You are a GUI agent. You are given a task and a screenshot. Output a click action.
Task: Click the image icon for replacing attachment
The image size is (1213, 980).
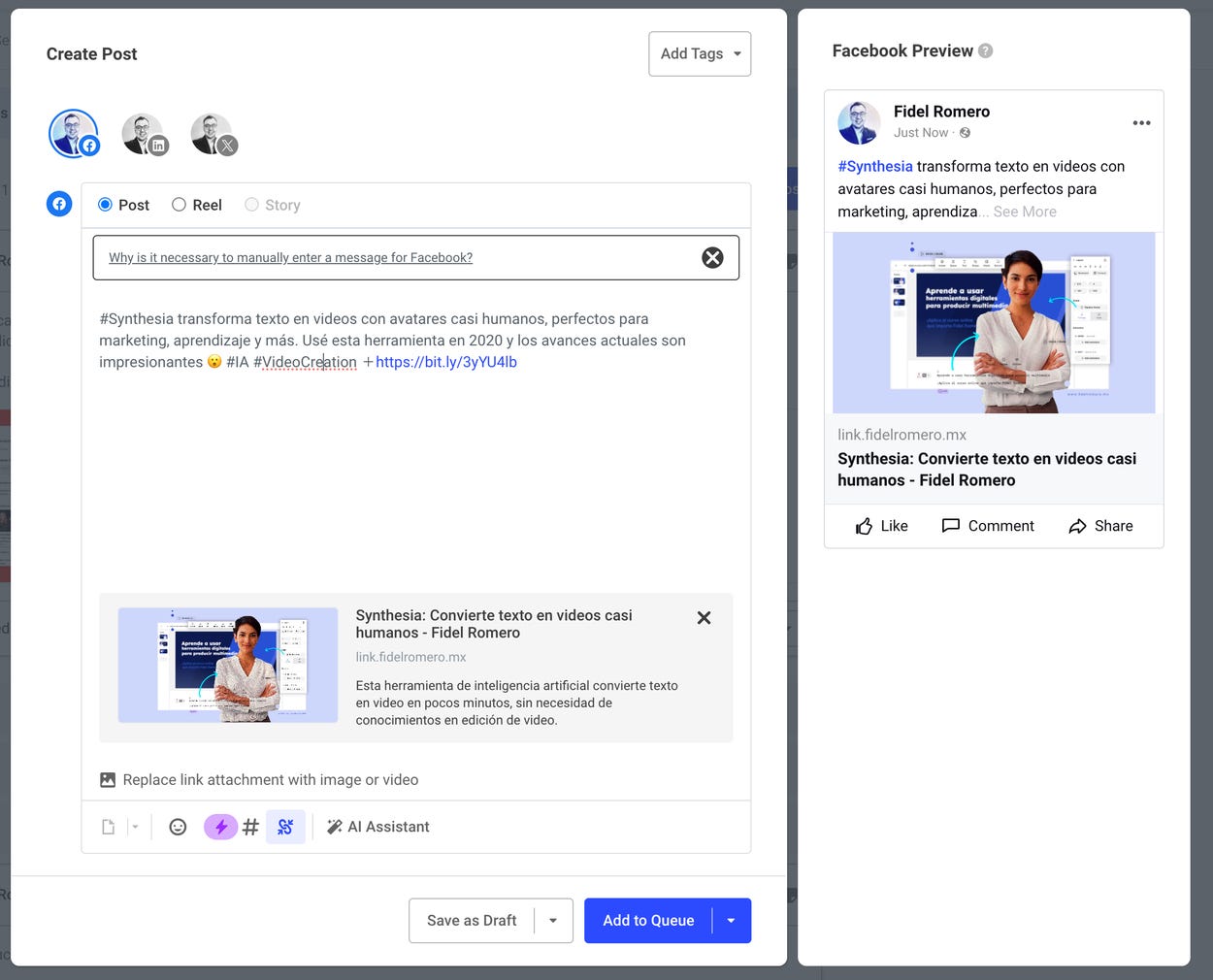click(x=108, y=780)
